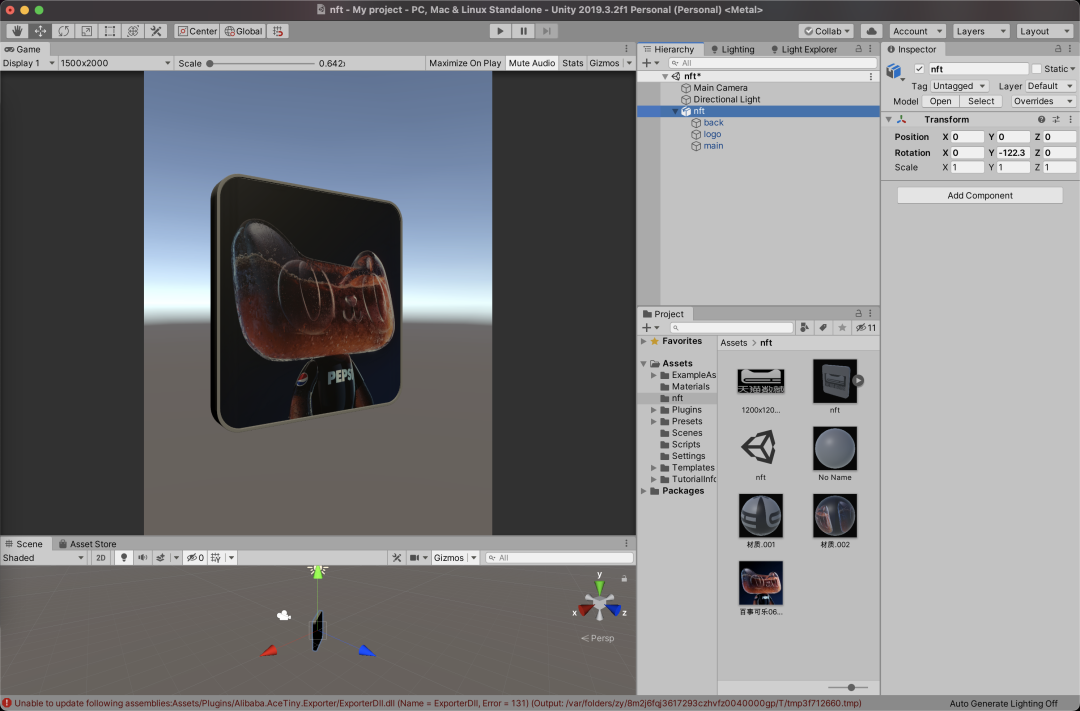Select the Game tab
Viewport: 1080px width, 711px height.
tap(23, 49)
